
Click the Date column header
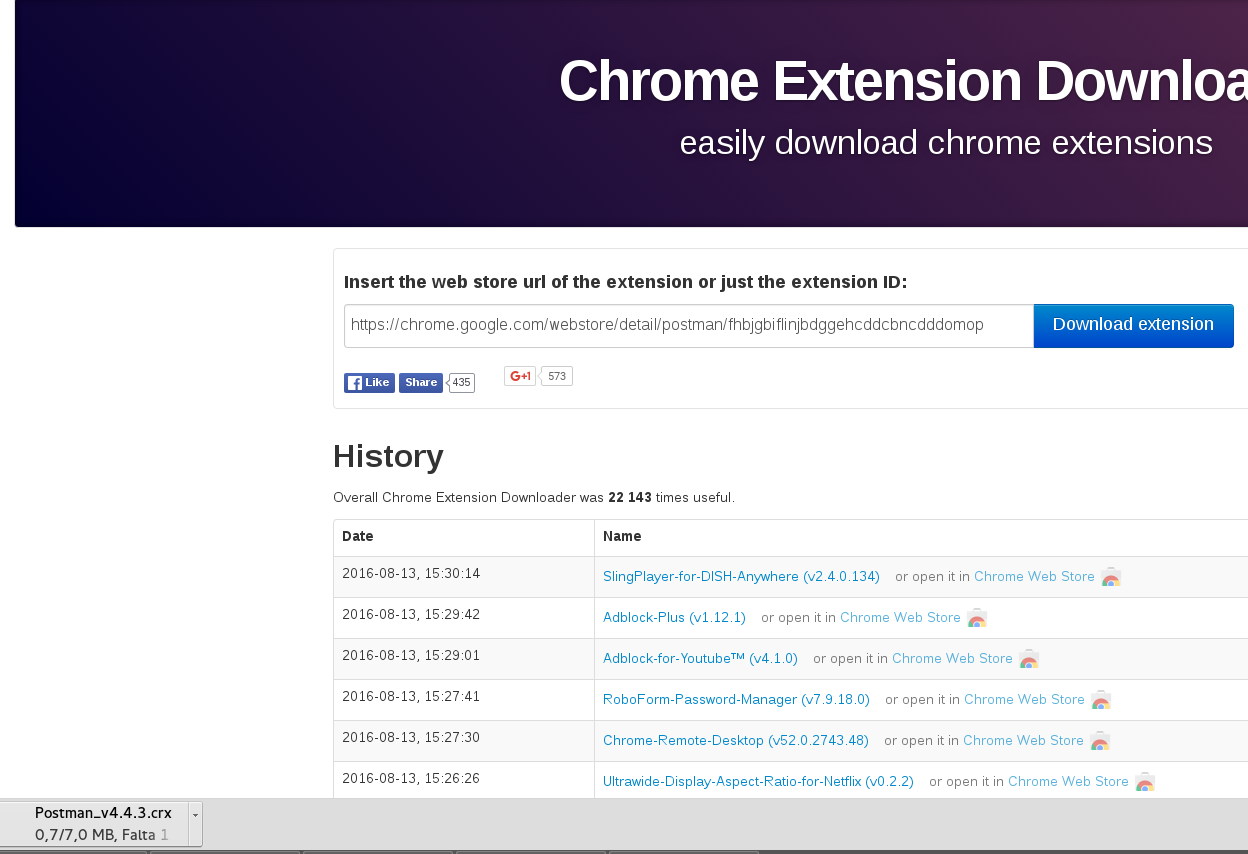[358, 537]
